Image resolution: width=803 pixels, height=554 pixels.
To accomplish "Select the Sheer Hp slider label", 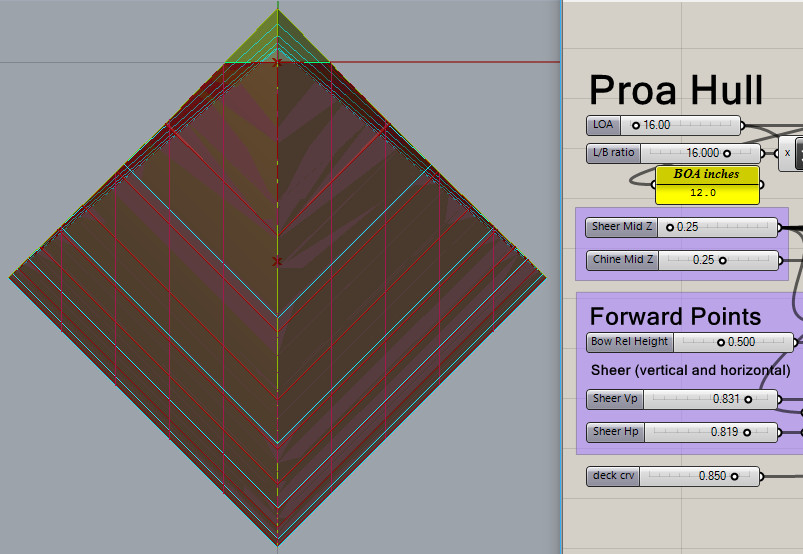I will tap(616, 432).
